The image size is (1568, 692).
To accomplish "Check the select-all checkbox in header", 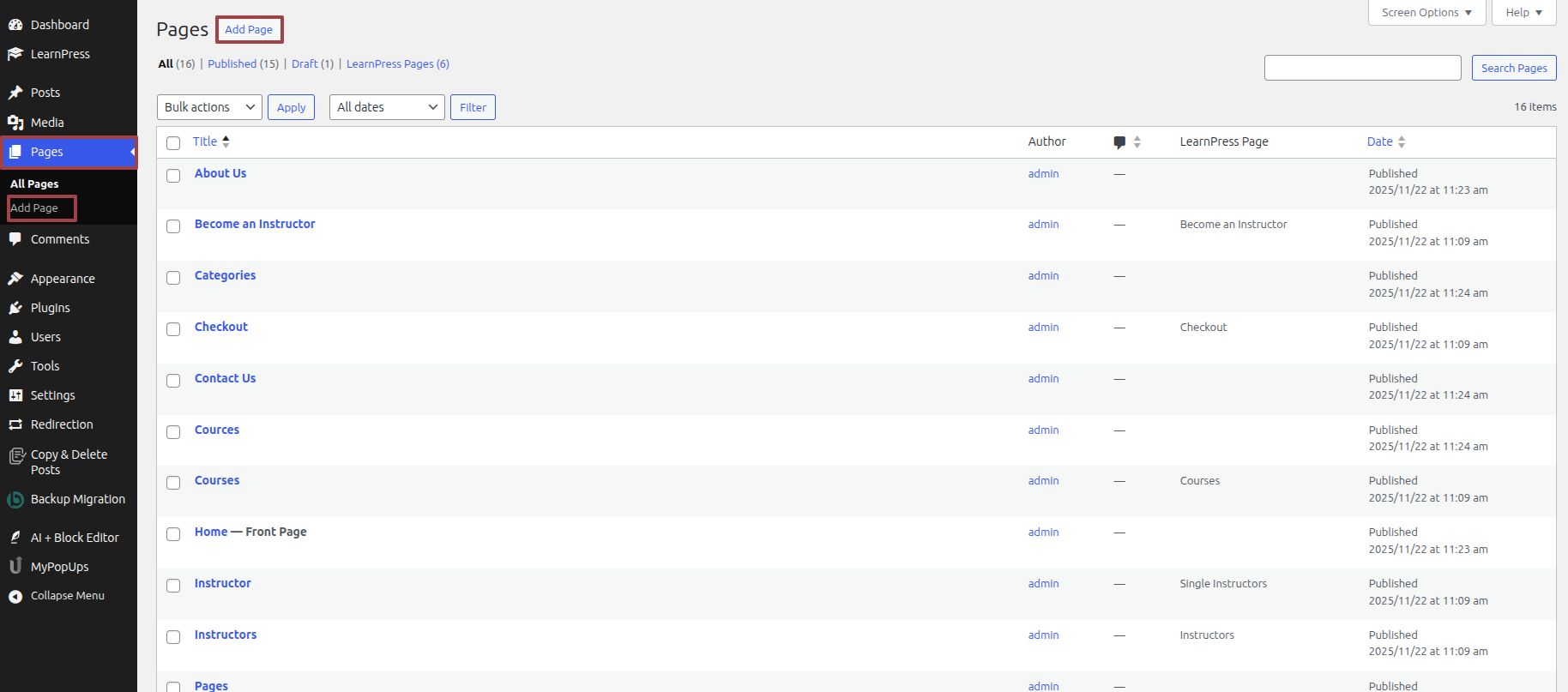I will pyautogui.click(x=173, y=143).
